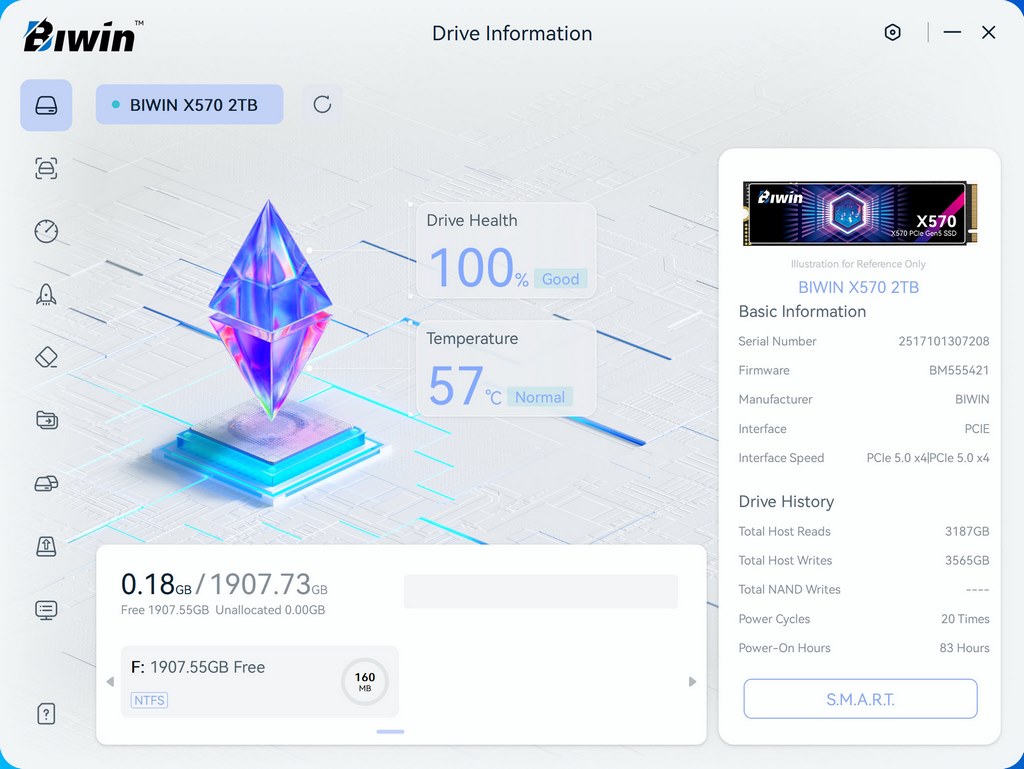Open the eraser secure erase icon
The image size is (1024, 769).
46,357
